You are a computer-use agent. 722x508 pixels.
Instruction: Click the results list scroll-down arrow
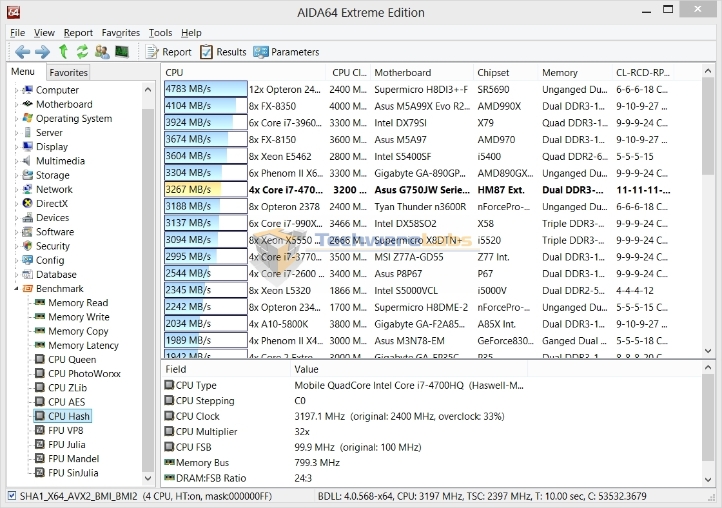tap(708, 351)
